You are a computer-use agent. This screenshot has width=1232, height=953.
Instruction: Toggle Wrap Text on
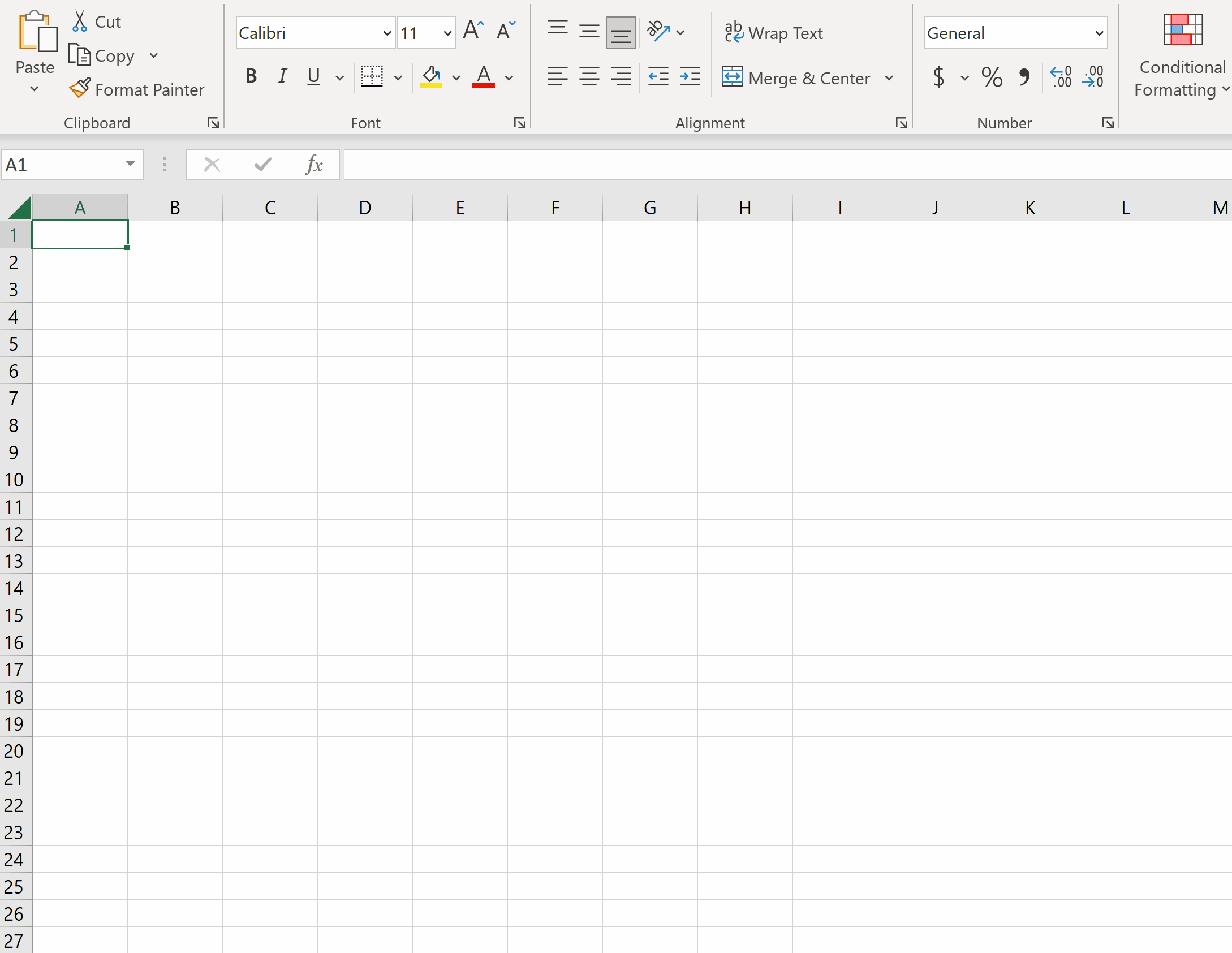[774, 33]
